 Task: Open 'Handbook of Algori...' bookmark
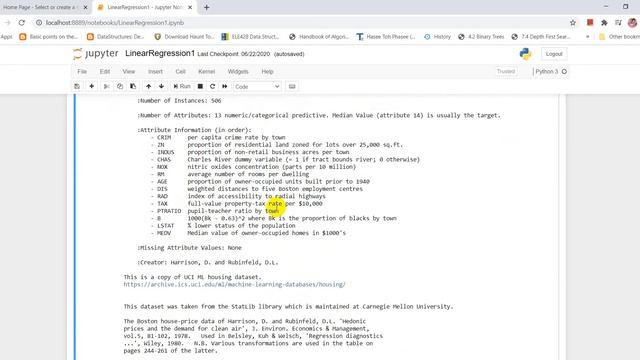click(x=319, y=37)
